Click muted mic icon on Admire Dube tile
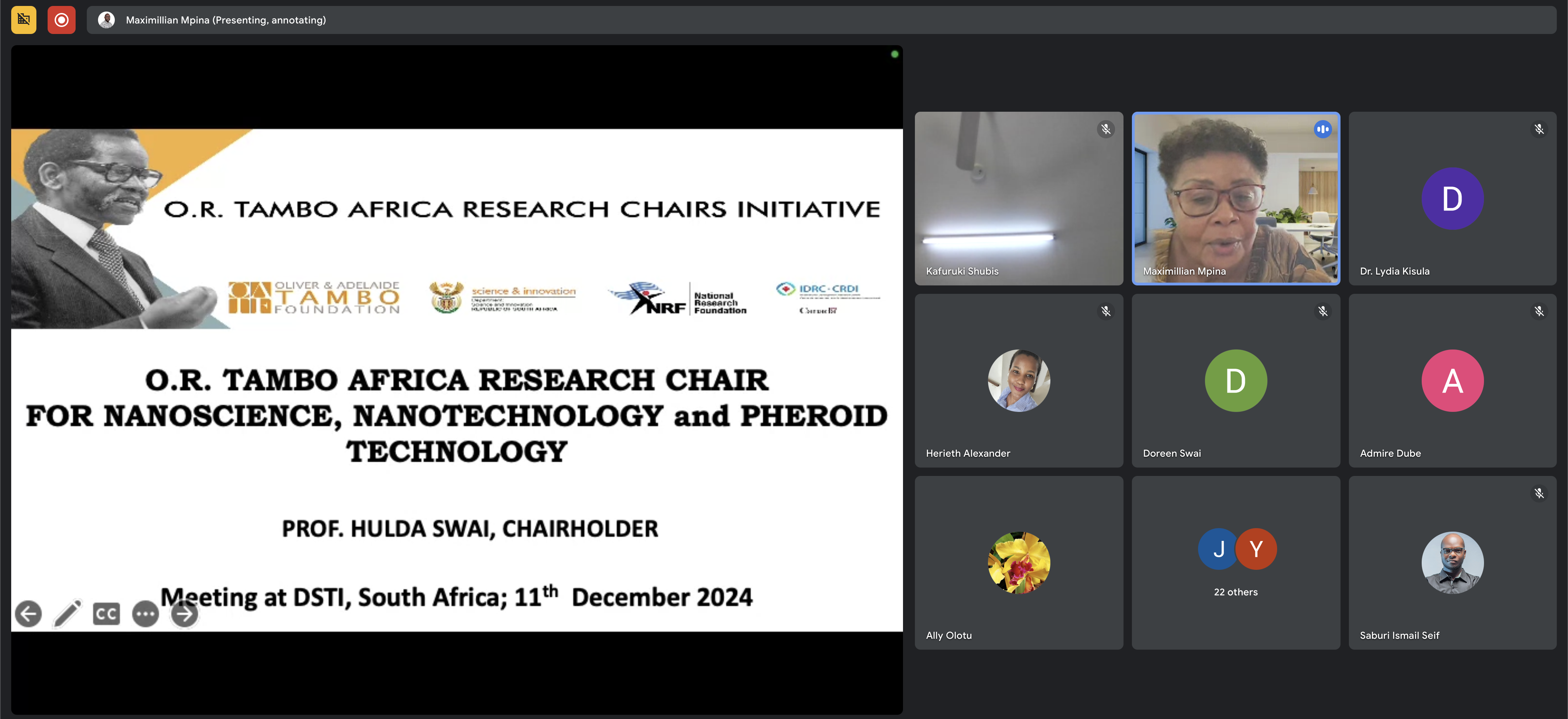The width and height of the screenshot is (1568, 719). pos(1539,311)
